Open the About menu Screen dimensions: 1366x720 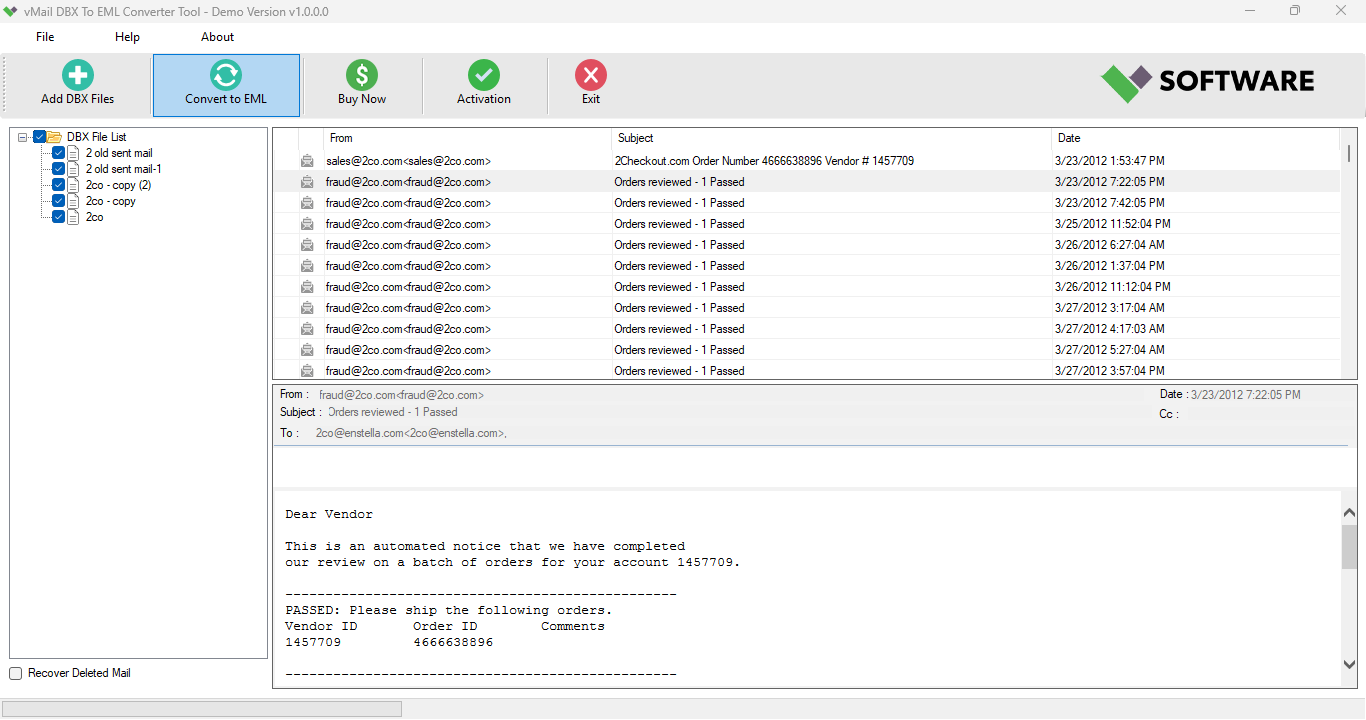tap(217, 36)
